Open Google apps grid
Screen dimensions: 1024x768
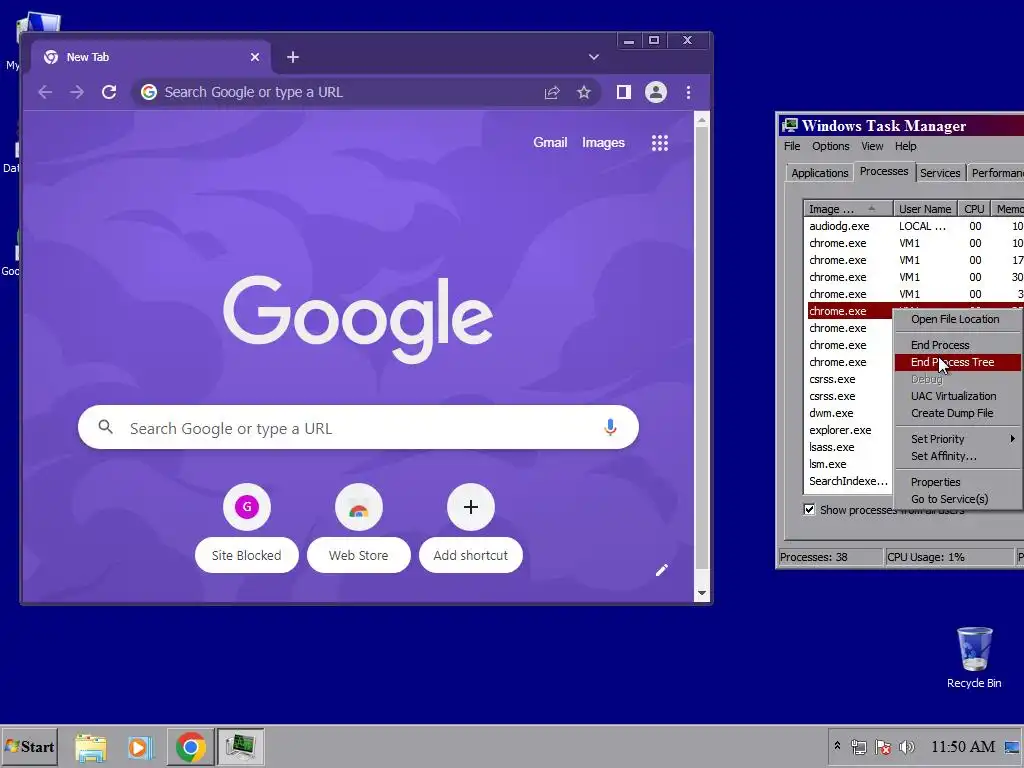[660, 143]
